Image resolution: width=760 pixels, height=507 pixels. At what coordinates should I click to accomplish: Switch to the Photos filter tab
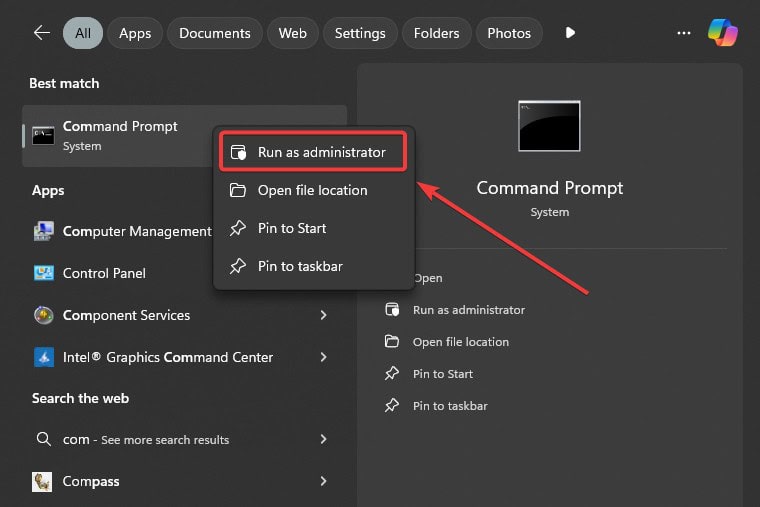click(509, 33)
